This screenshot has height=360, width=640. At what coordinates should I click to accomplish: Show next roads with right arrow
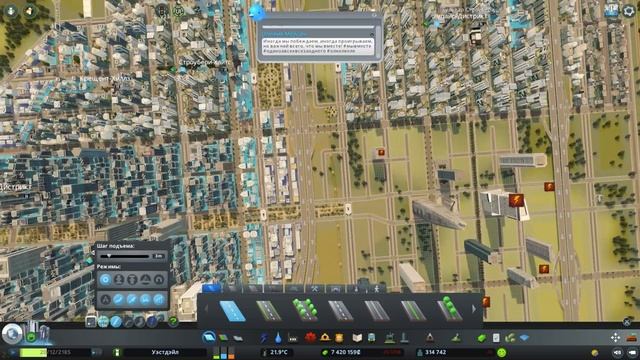[x=473, y=309]
